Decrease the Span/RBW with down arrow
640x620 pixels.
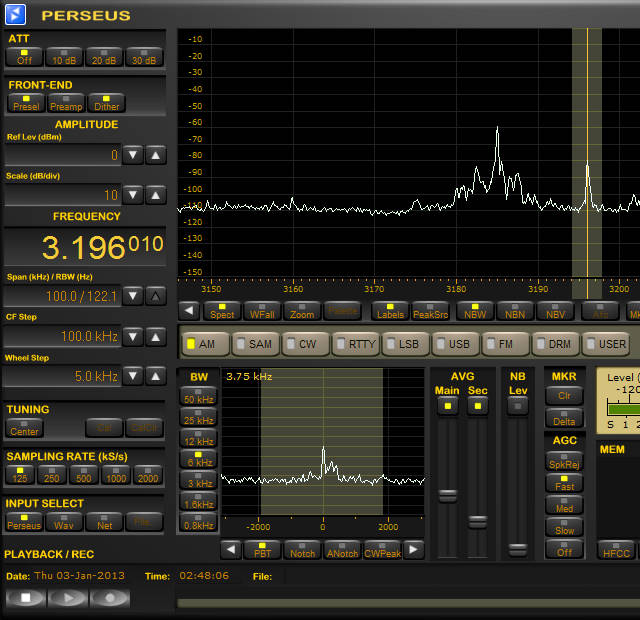point(133,296)
